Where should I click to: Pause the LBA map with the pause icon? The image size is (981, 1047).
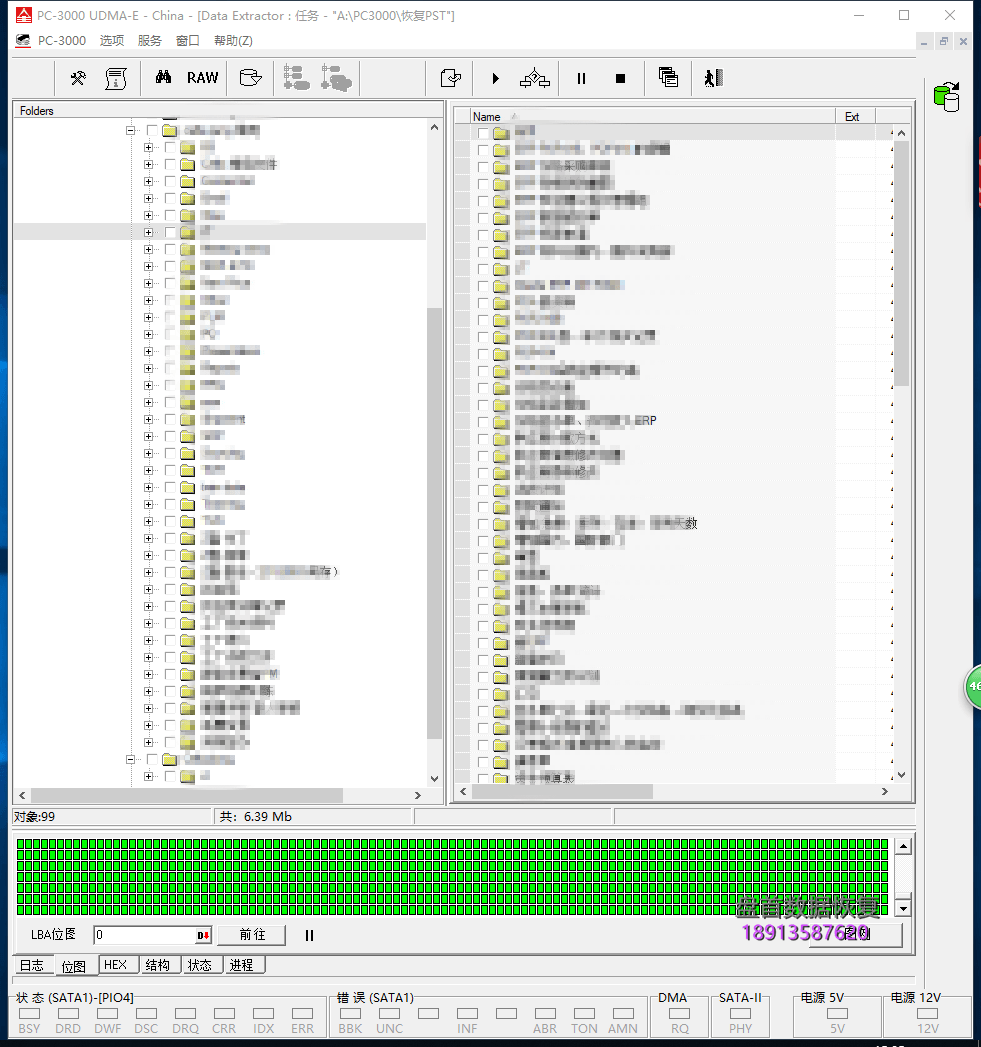coord(309,935)
